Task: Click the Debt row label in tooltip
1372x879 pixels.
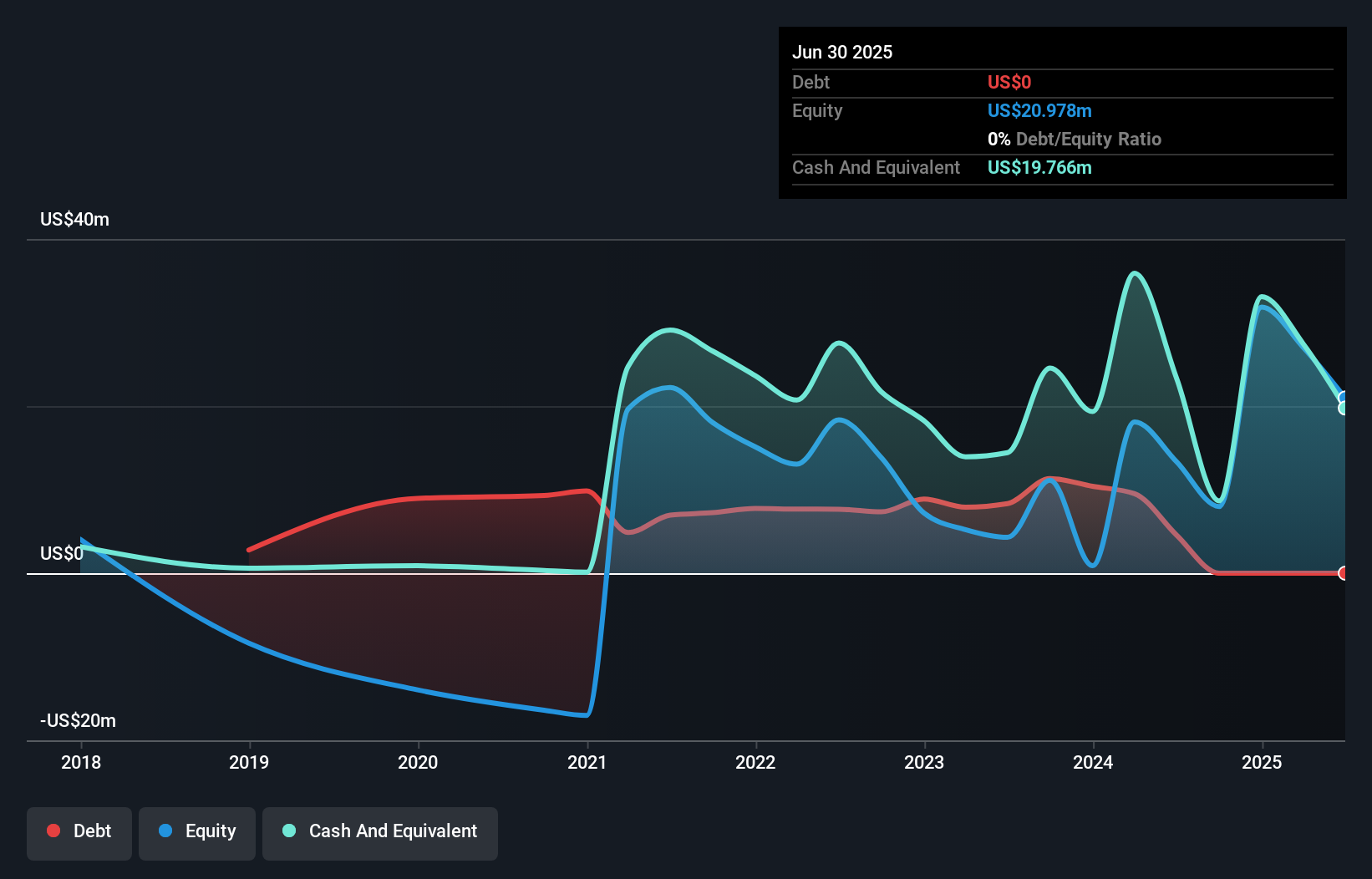Action: tap(810, 82)
